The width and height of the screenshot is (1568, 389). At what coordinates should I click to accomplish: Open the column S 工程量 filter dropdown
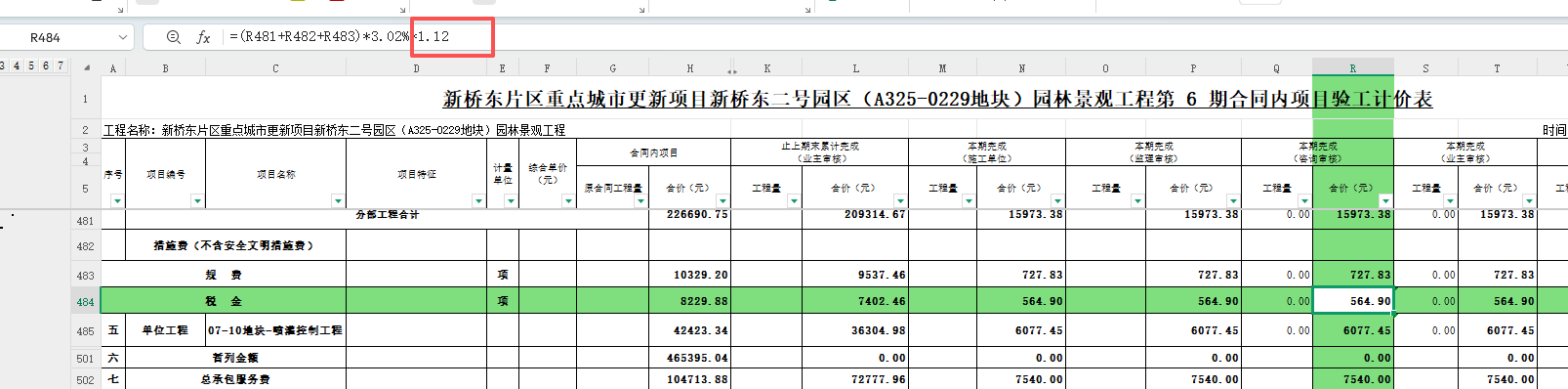(1450, 200)
